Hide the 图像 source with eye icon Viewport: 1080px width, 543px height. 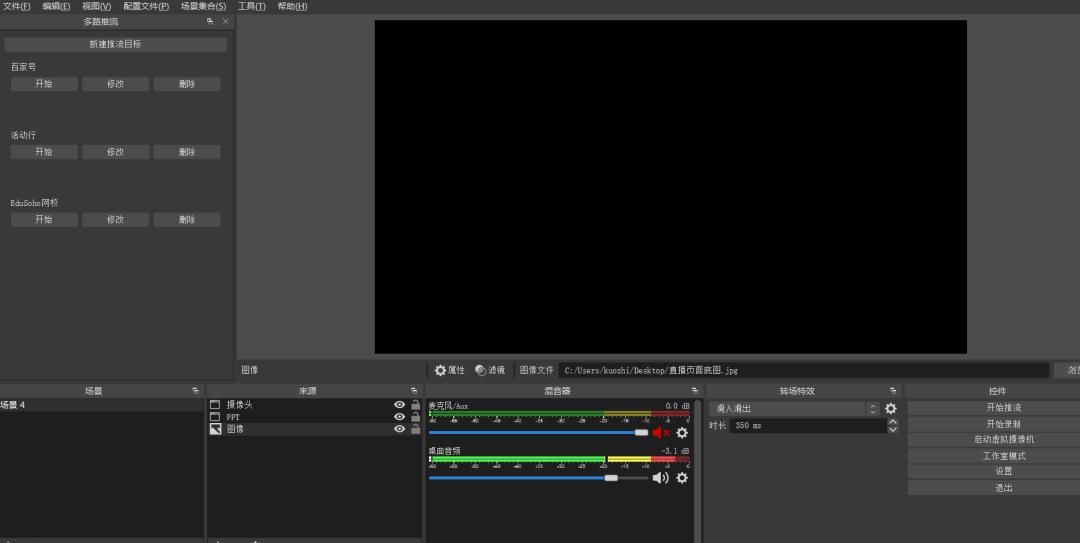tap(399, 429)
